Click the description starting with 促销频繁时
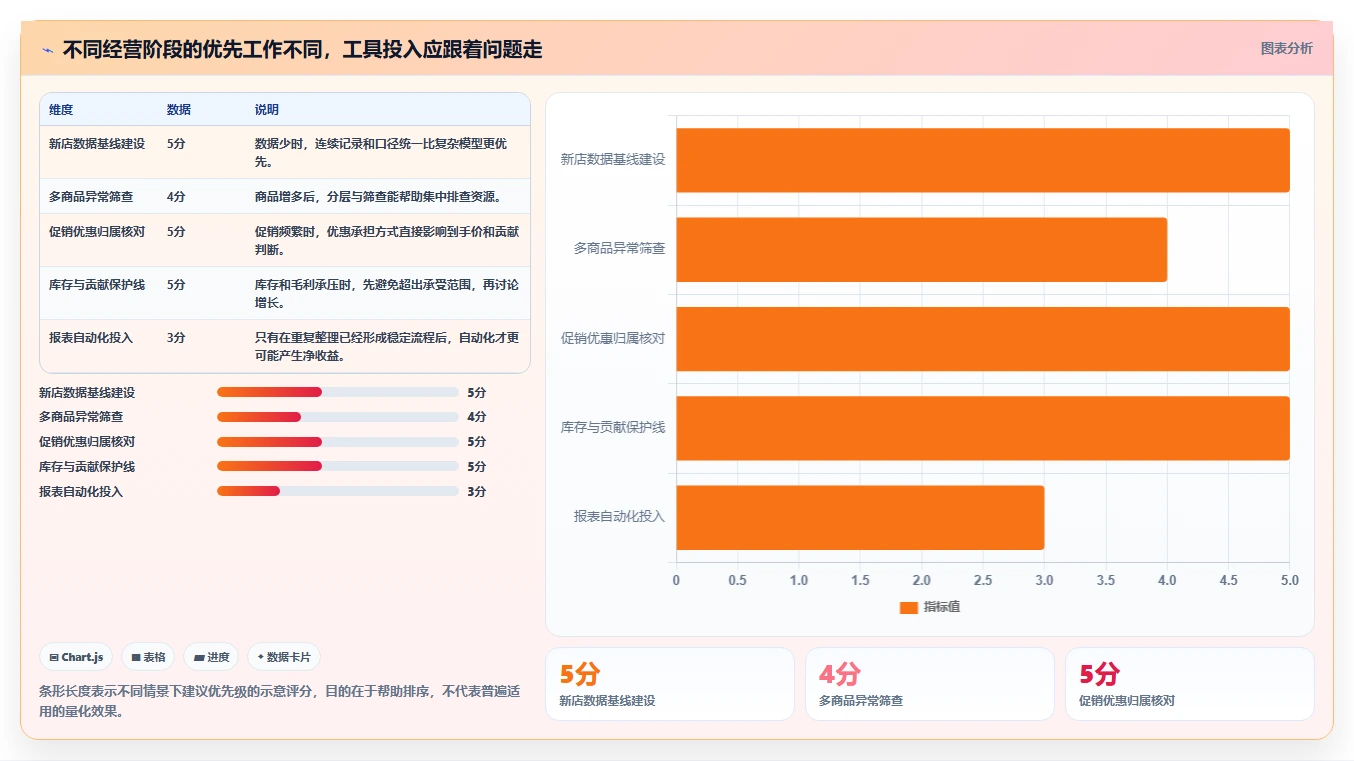Image resolution: width=1354 pixels, height=761 pixels. [x=387, y=241]
